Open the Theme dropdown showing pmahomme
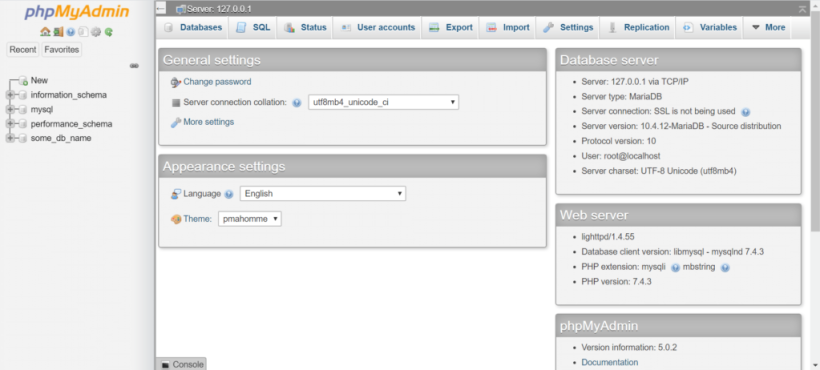This screenshot has height=370, width=820. [x=249, y=219]
